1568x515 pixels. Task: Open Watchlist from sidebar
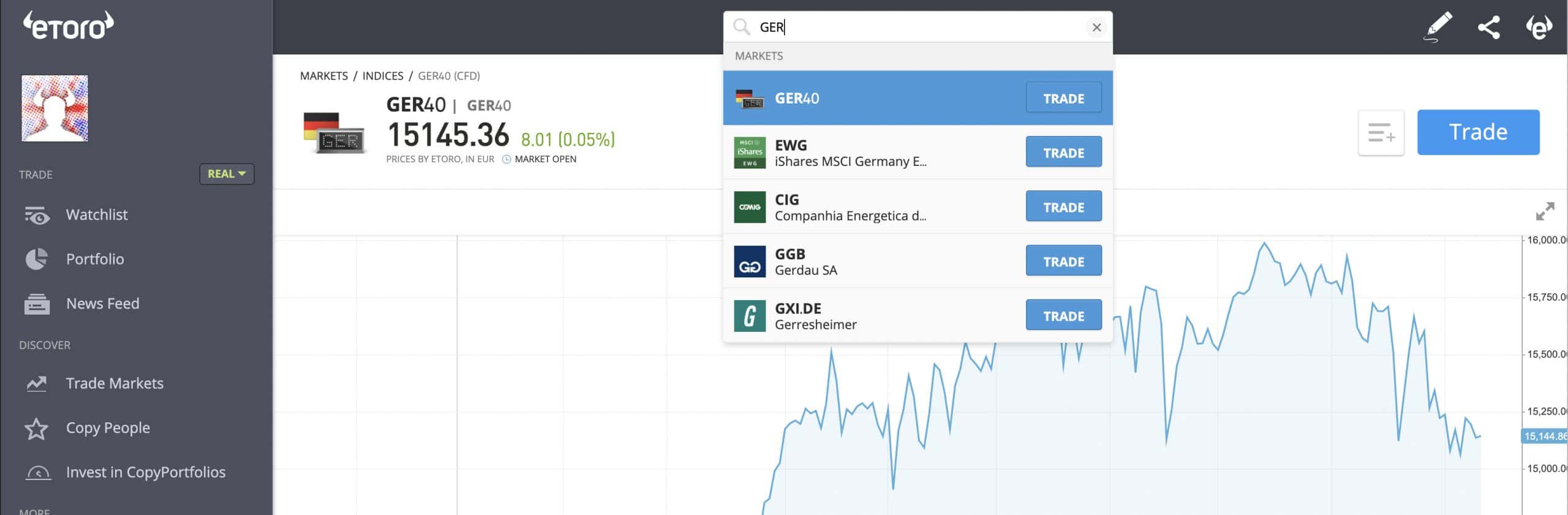pos(97,215)
